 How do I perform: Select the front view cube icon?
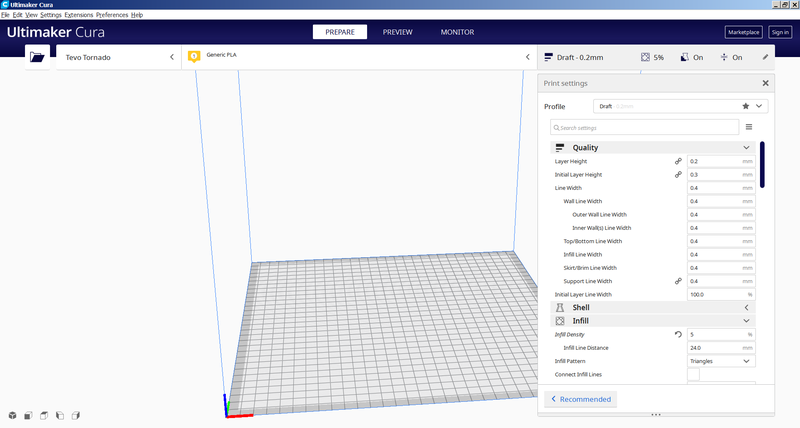pos(28,415)
